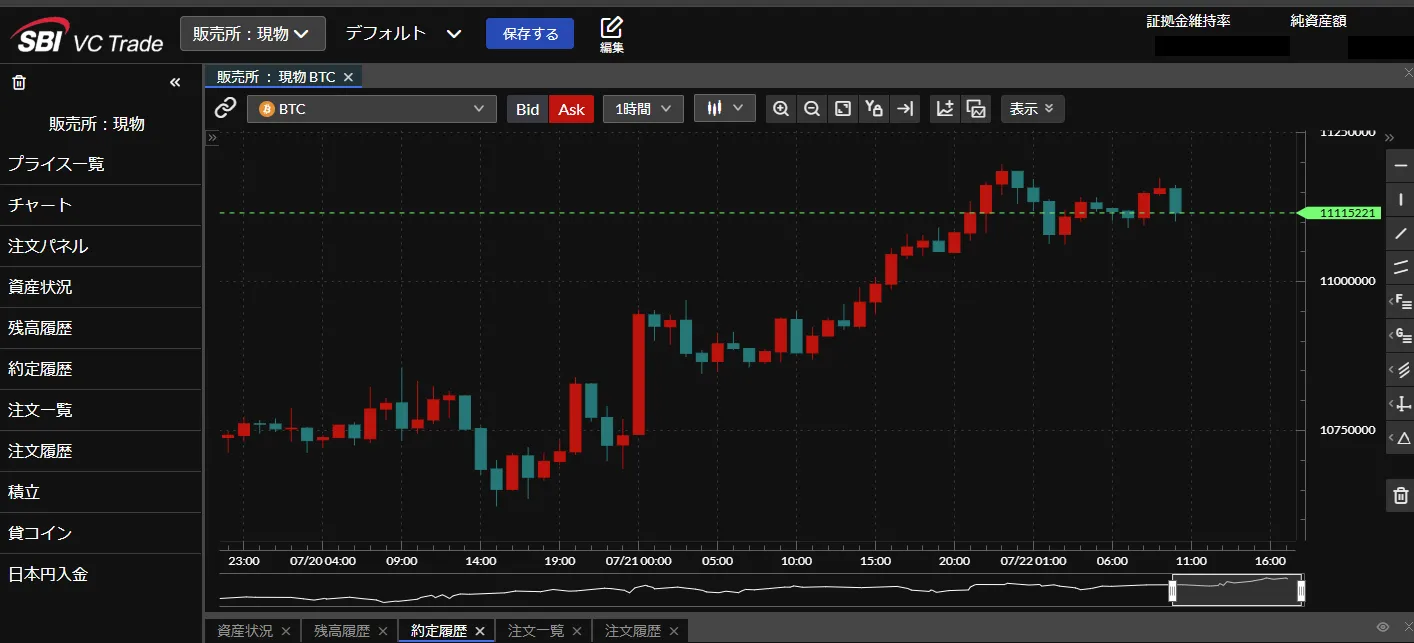Screen dimensions: 1414x643
Task: Switch chart to Ask price
Action: [x=571, y=109]
